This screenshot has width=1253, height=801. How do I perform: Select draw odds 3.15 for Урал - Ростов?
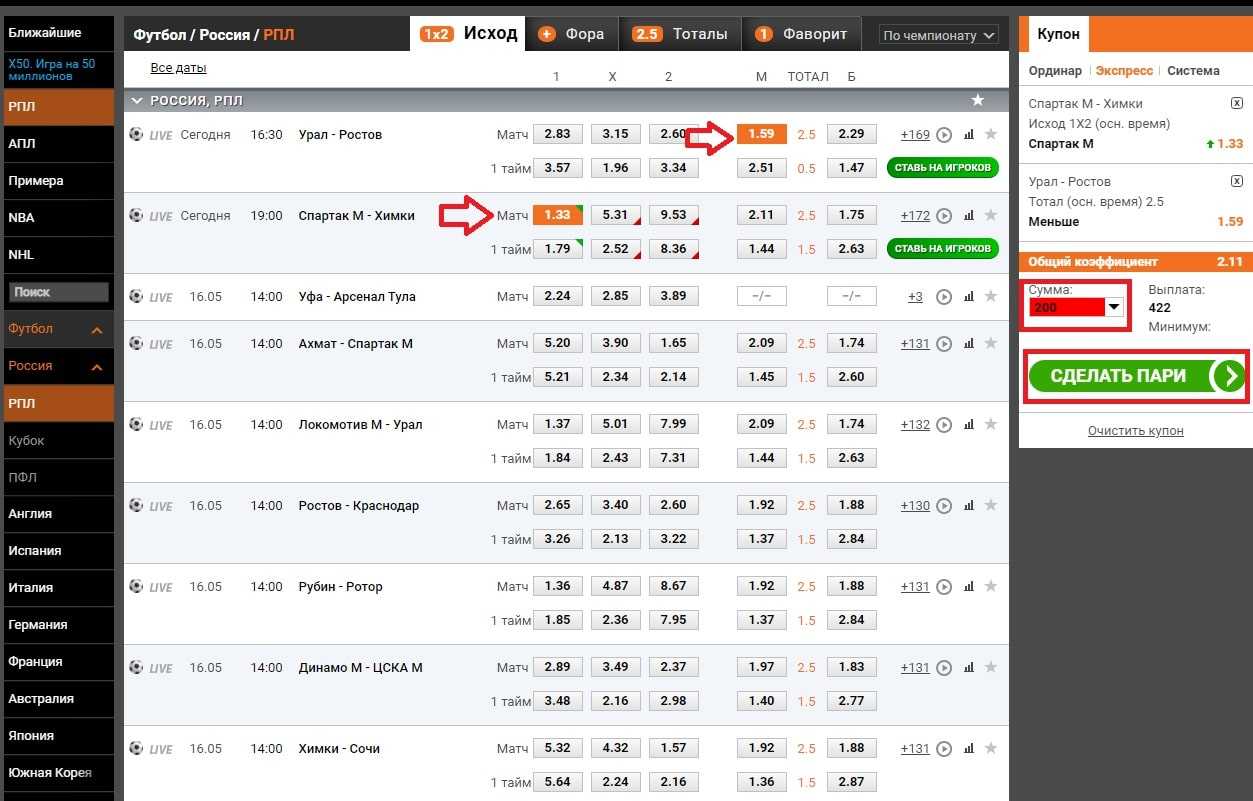click(616, 134)
